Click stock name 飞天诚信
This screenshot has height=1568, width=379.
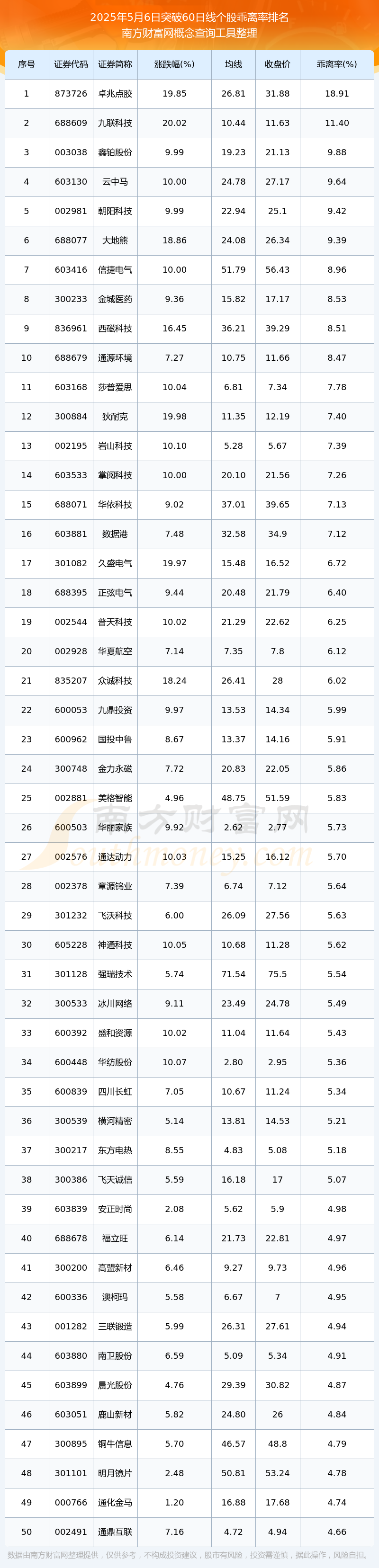pyautogui.click(x=115, y=1180)
